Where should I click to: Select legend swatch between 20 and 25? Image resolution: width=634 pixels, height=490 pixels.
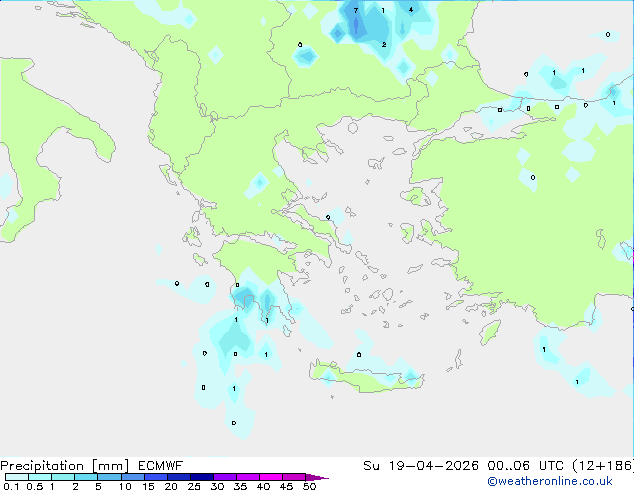[x=178, y=477]
